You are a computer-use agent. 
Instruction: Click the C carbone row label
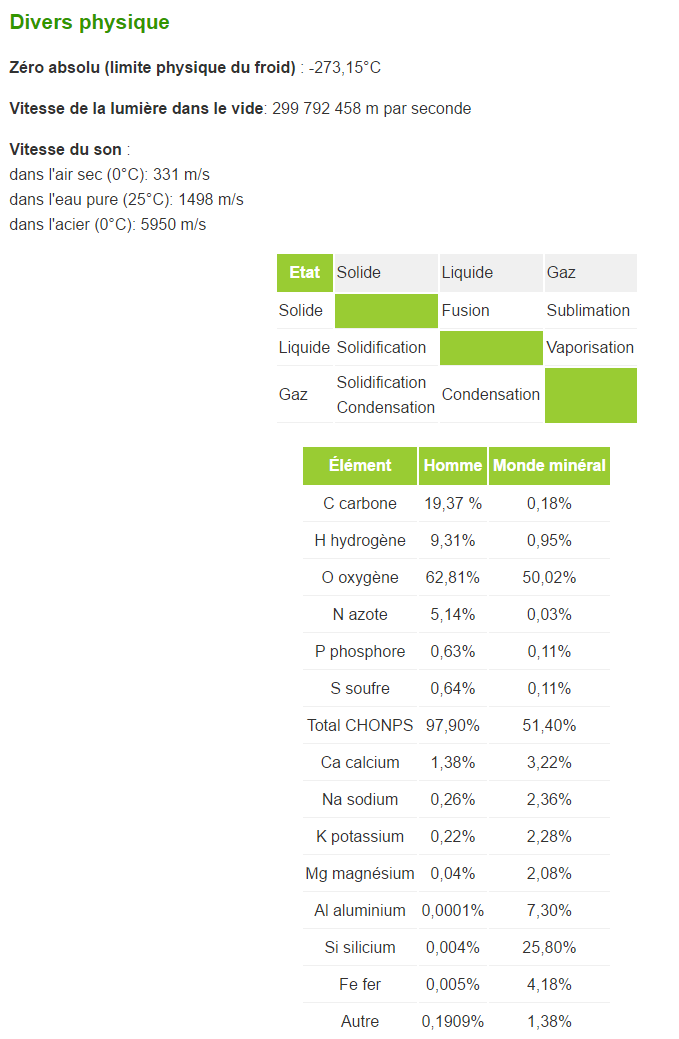pos(360,504)
